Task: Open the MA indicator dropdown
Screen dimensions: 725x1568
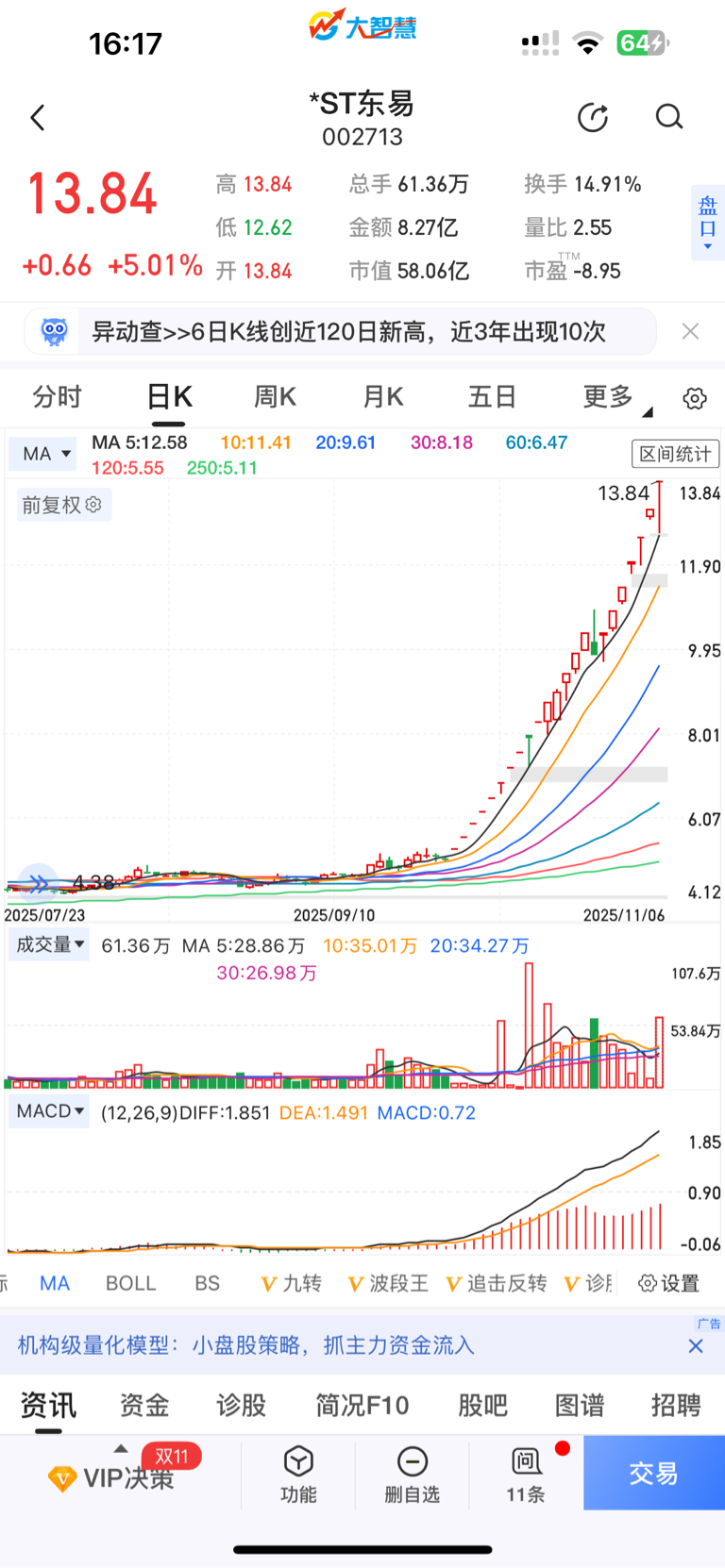Action: point(42,454)
